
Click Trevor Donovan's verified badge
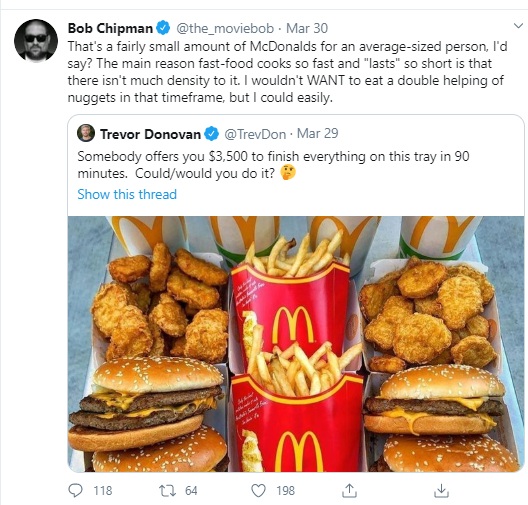point(211,134)
